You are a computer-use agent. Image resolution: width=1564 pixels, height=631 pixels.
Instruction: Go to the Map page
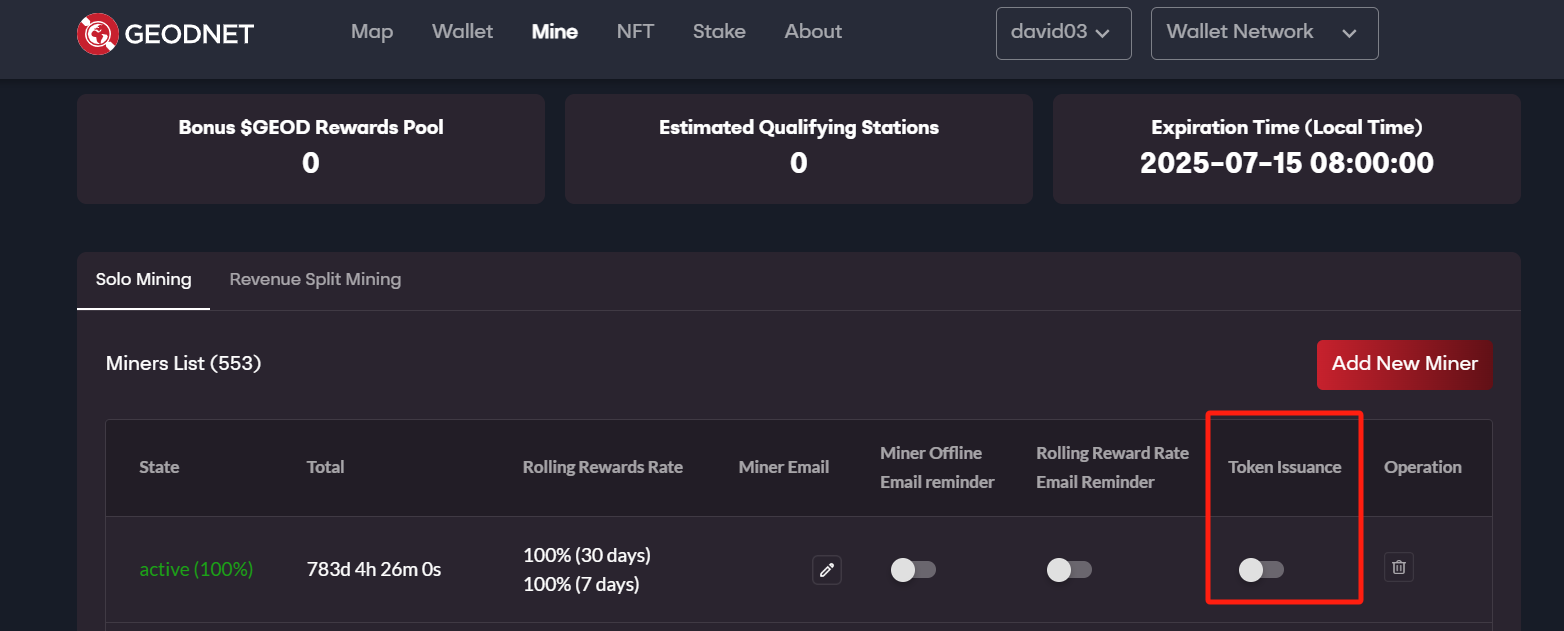pos(372,32)
